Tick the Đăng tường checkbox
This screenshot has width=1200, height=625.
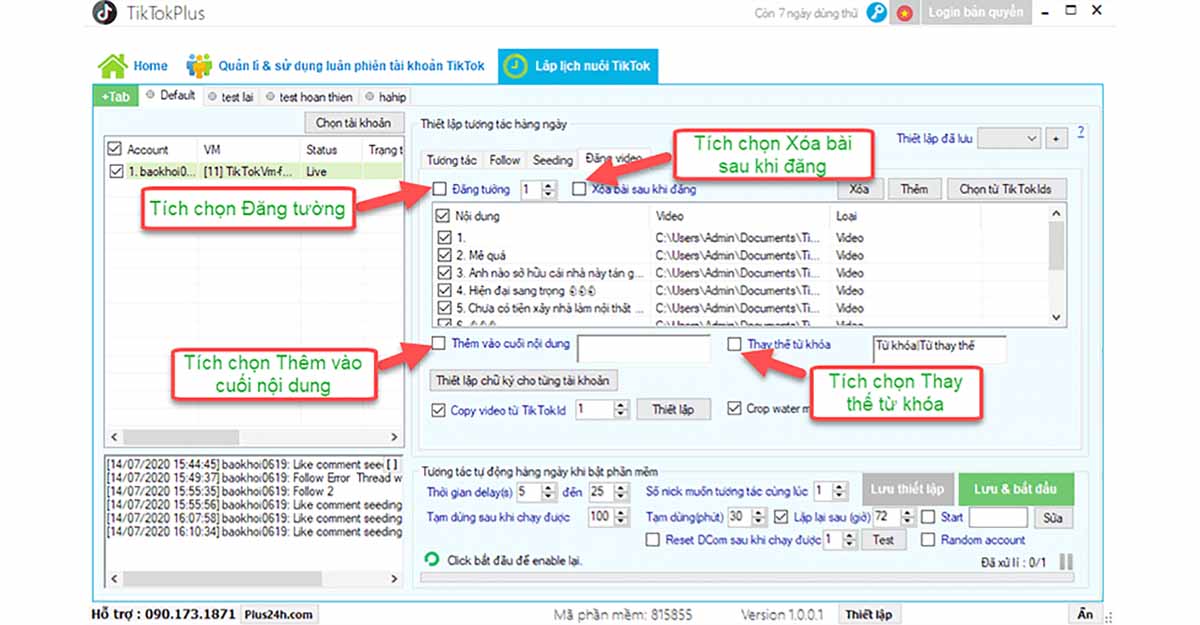click(440, 189)
